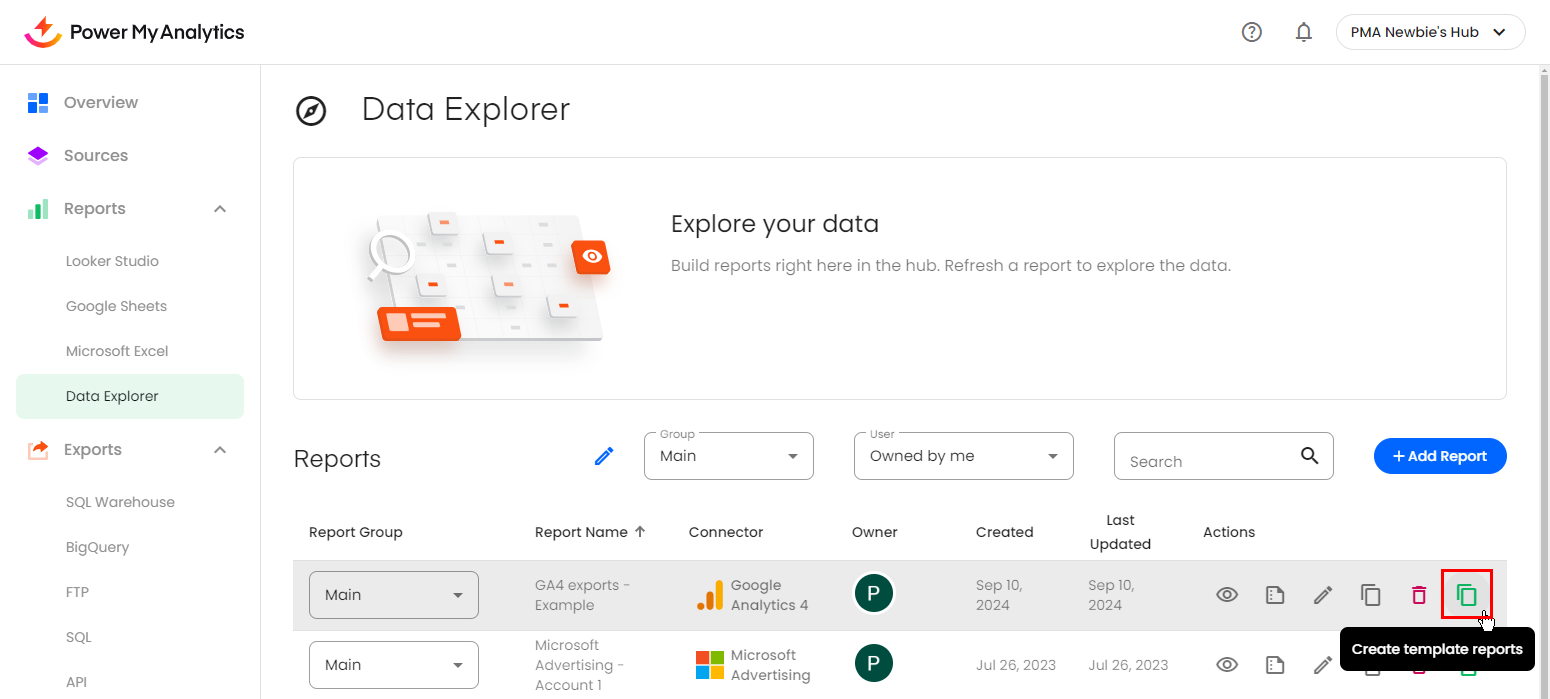Open the notifications bell

coord(1303,32)
